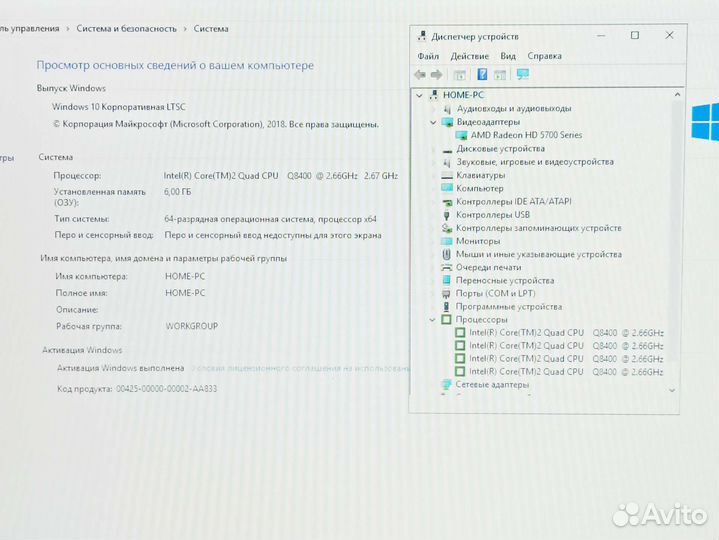Click the Процессоры chip icon

(446, 320)
